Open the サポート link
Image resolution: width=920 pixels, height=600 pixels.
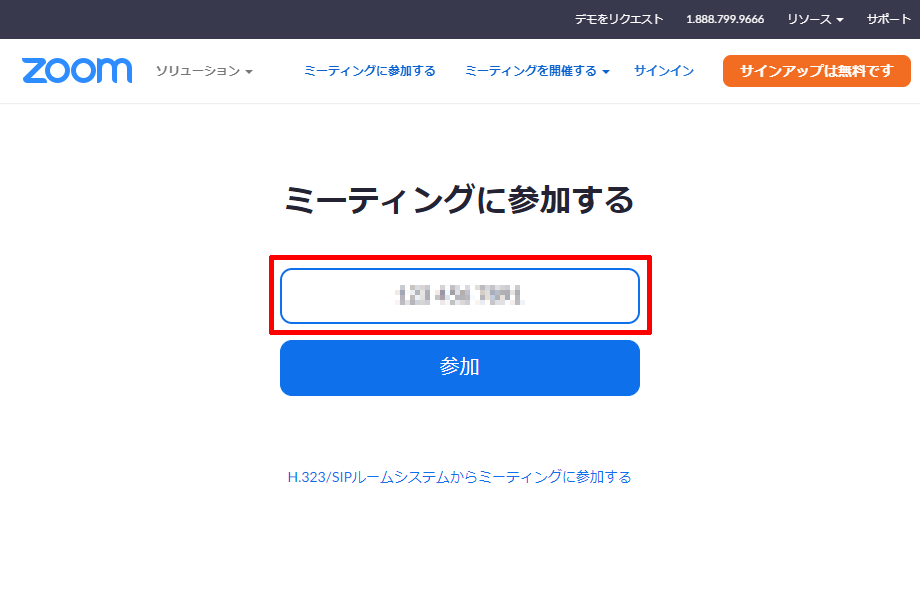coord(888,19)
